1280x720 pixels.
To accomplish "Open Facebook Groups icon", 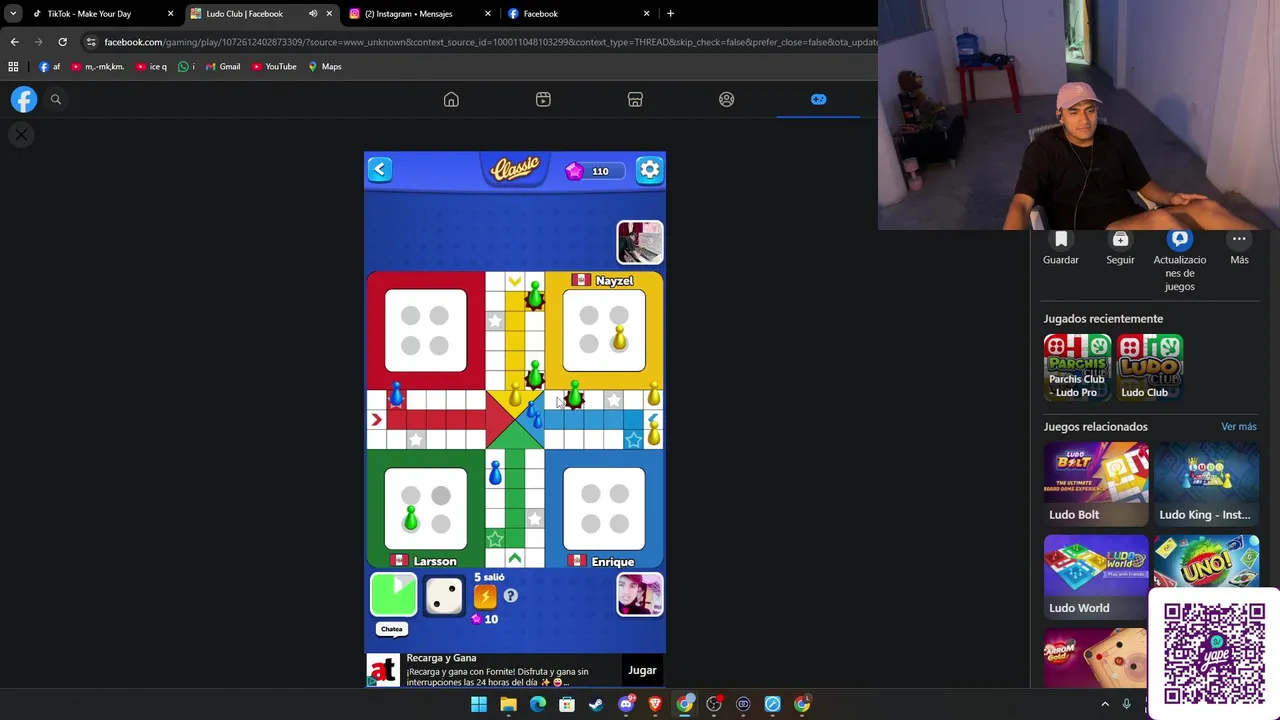I will point(727,99).
